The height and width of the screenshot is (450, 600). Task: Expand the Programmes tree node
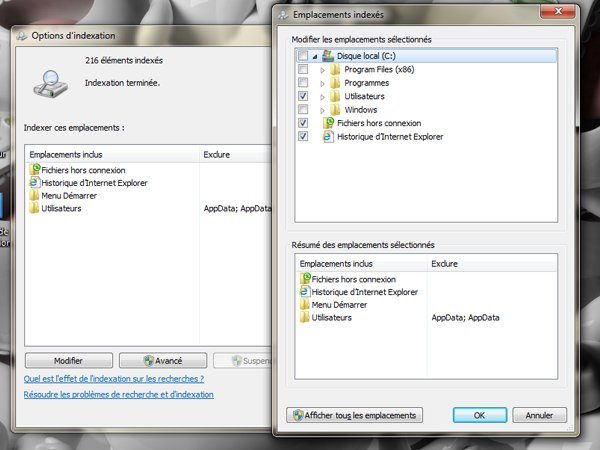322,83
